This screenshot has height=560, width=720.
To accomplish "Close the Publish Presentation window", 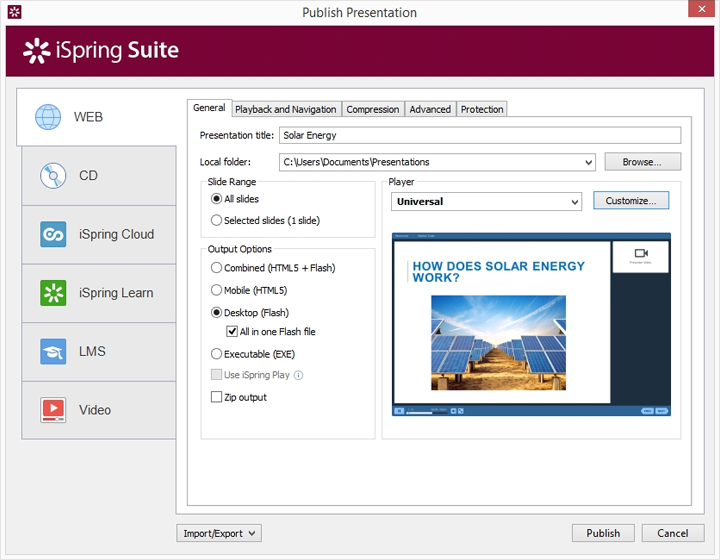I will pos(702,9).
